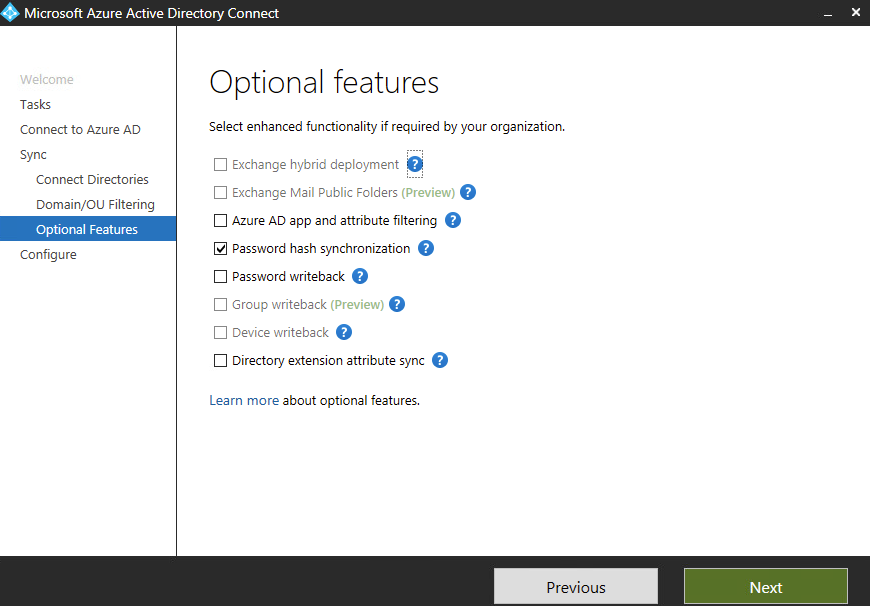Check the Group writeback checkbox

220,304
